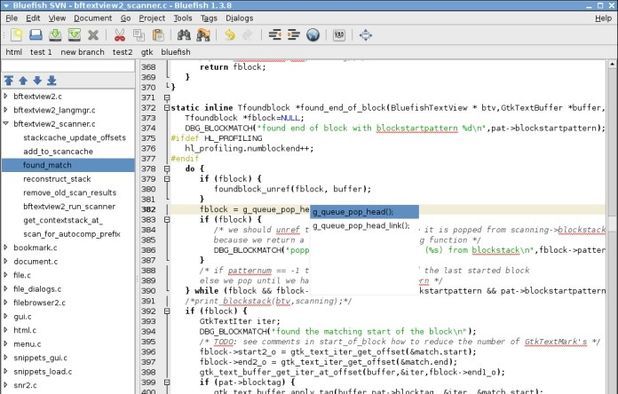Switch to the html tab

pos(14,52)
